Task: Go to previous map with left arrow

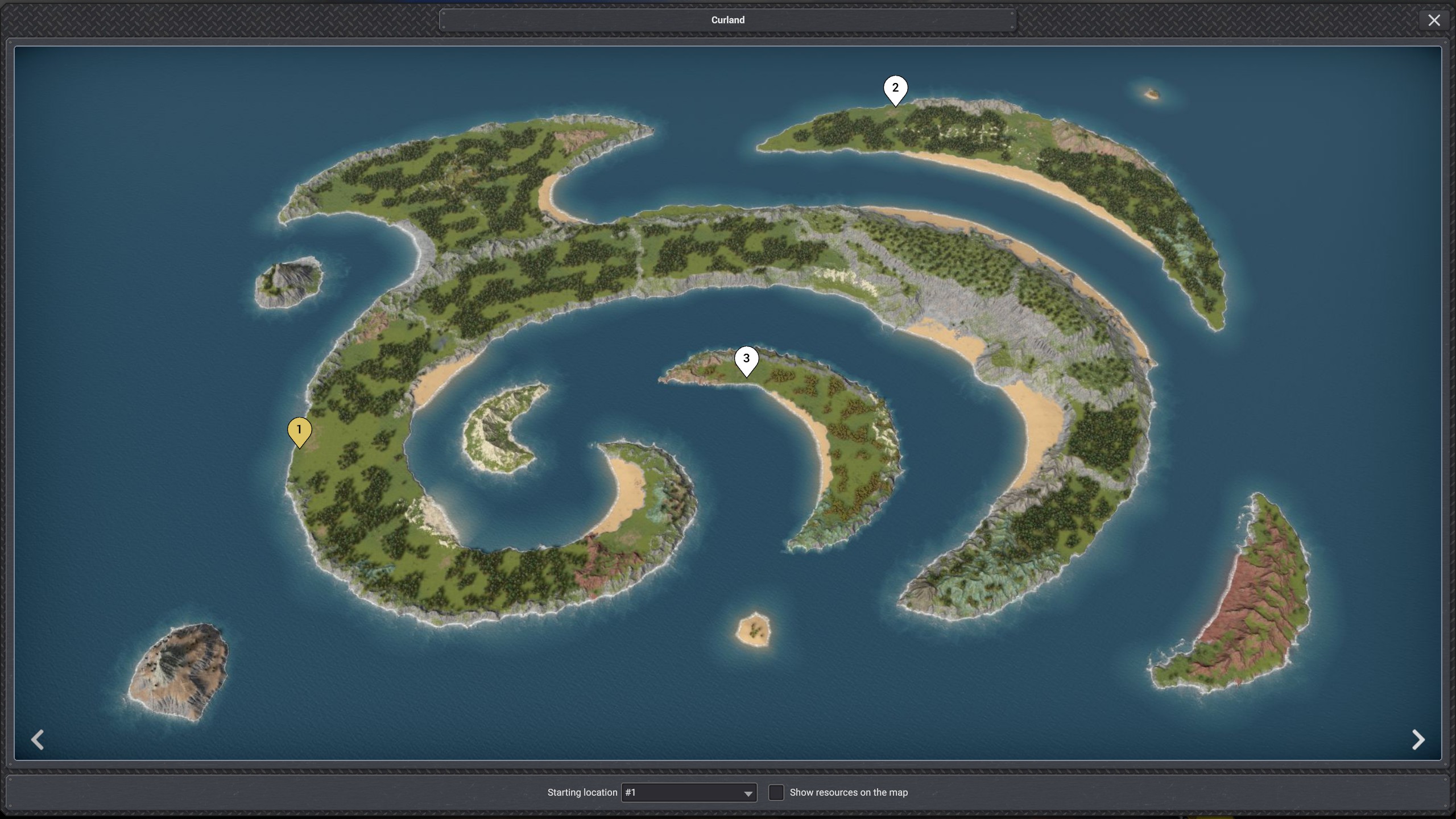Action: click(38, 739)
